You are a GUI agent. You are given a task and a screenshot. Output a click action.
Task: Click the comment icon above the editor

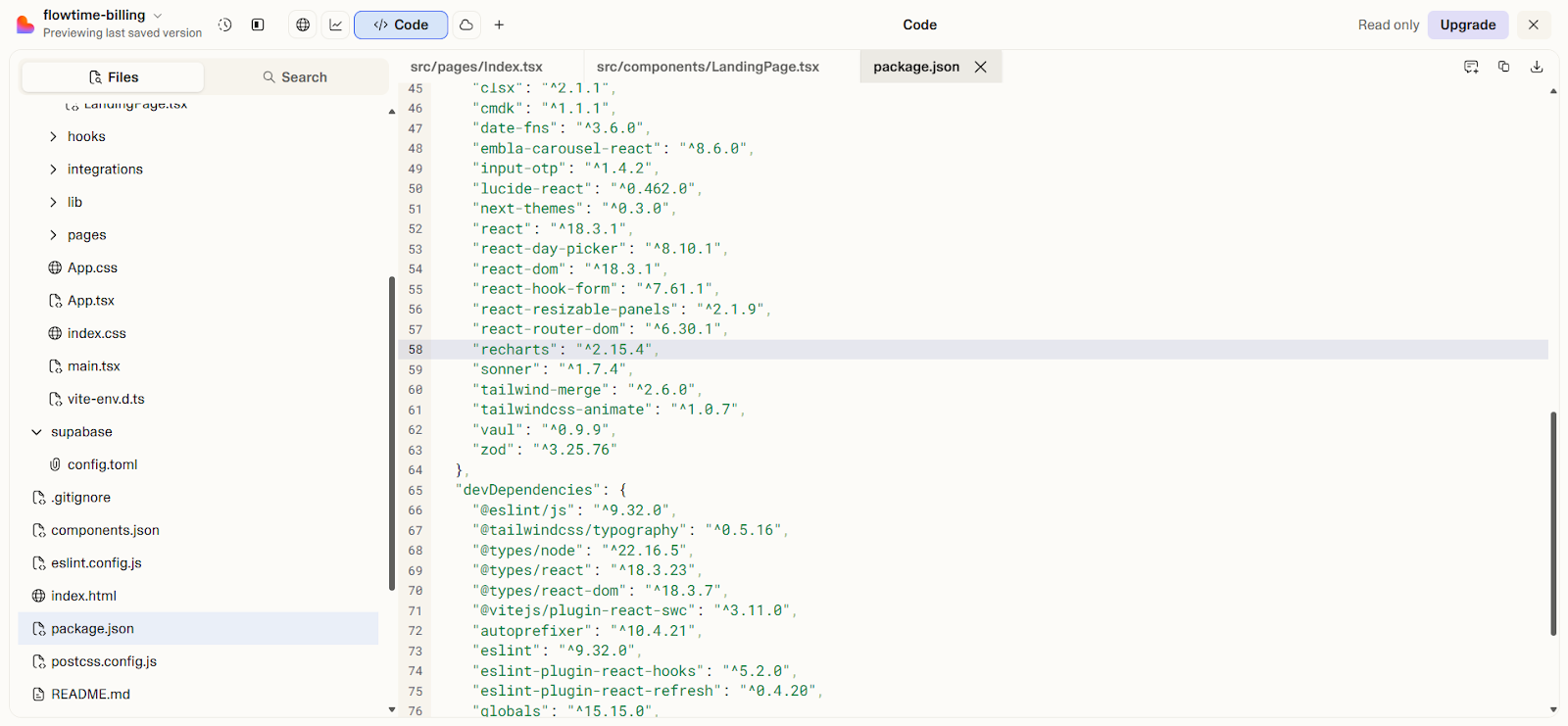point(1471,67)
